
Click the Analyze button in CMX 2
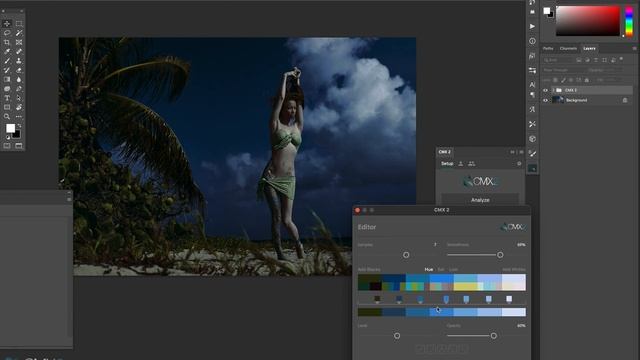pyautogui.click(x=480, y=200)
